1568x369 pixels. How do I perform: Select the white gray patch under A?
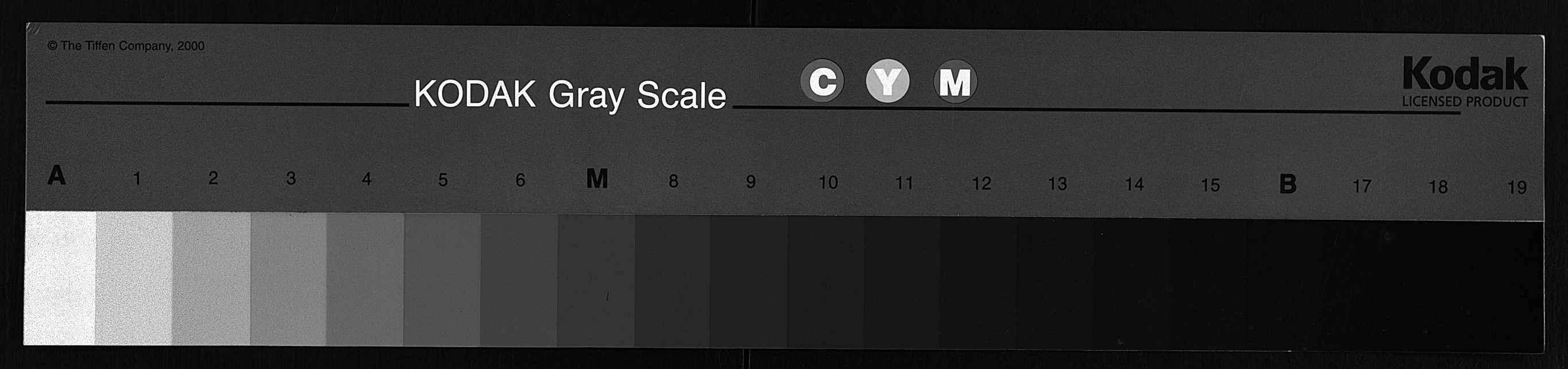coord(60,277)
